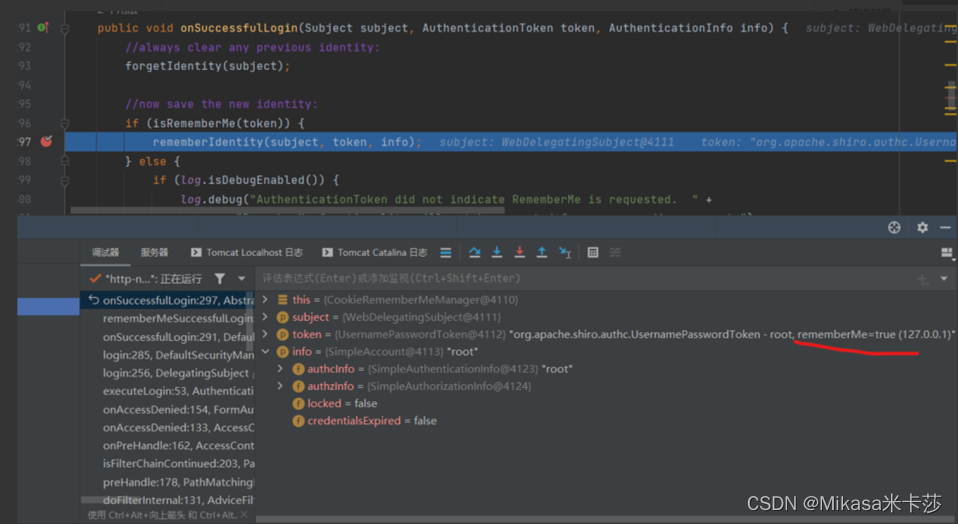Click the filter frames funnel icon
The image size is (958, 524).
219,278
